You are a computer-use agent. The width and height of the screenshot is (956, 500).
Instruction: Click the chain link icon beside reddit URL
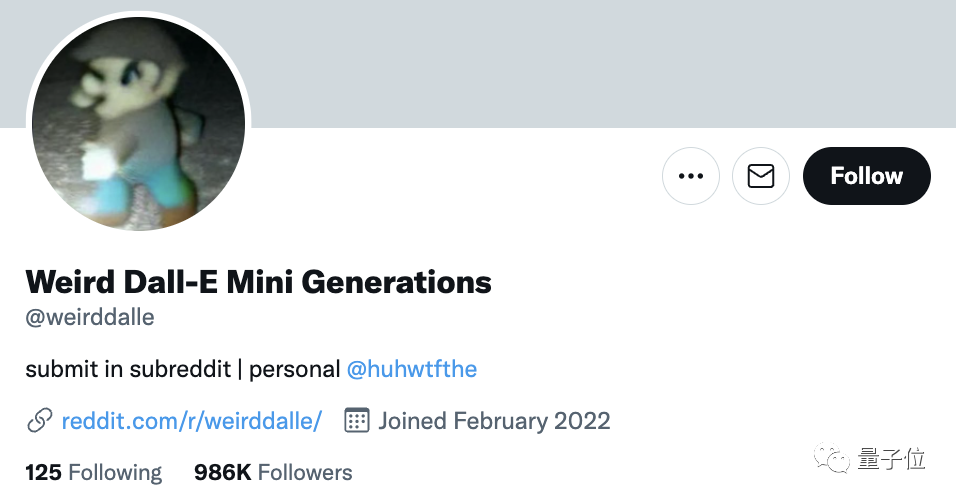[40, 420]
